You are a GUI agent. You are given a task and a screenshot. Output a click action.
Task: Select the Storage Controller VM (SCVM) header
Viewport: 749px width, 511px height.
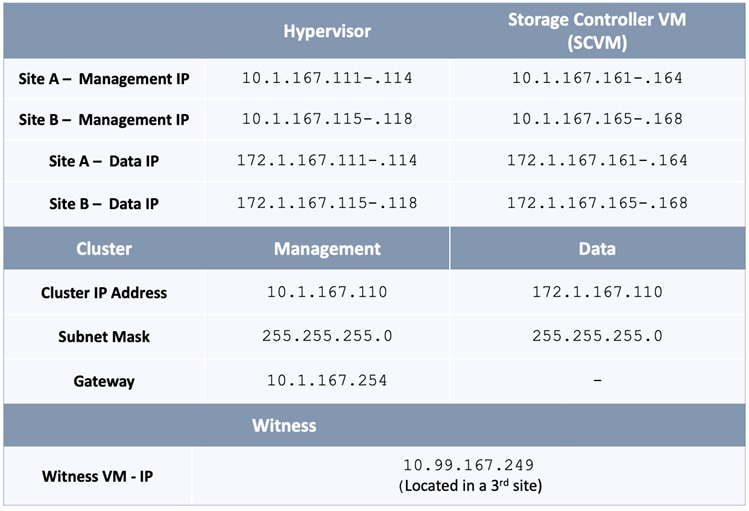point(597,31)
